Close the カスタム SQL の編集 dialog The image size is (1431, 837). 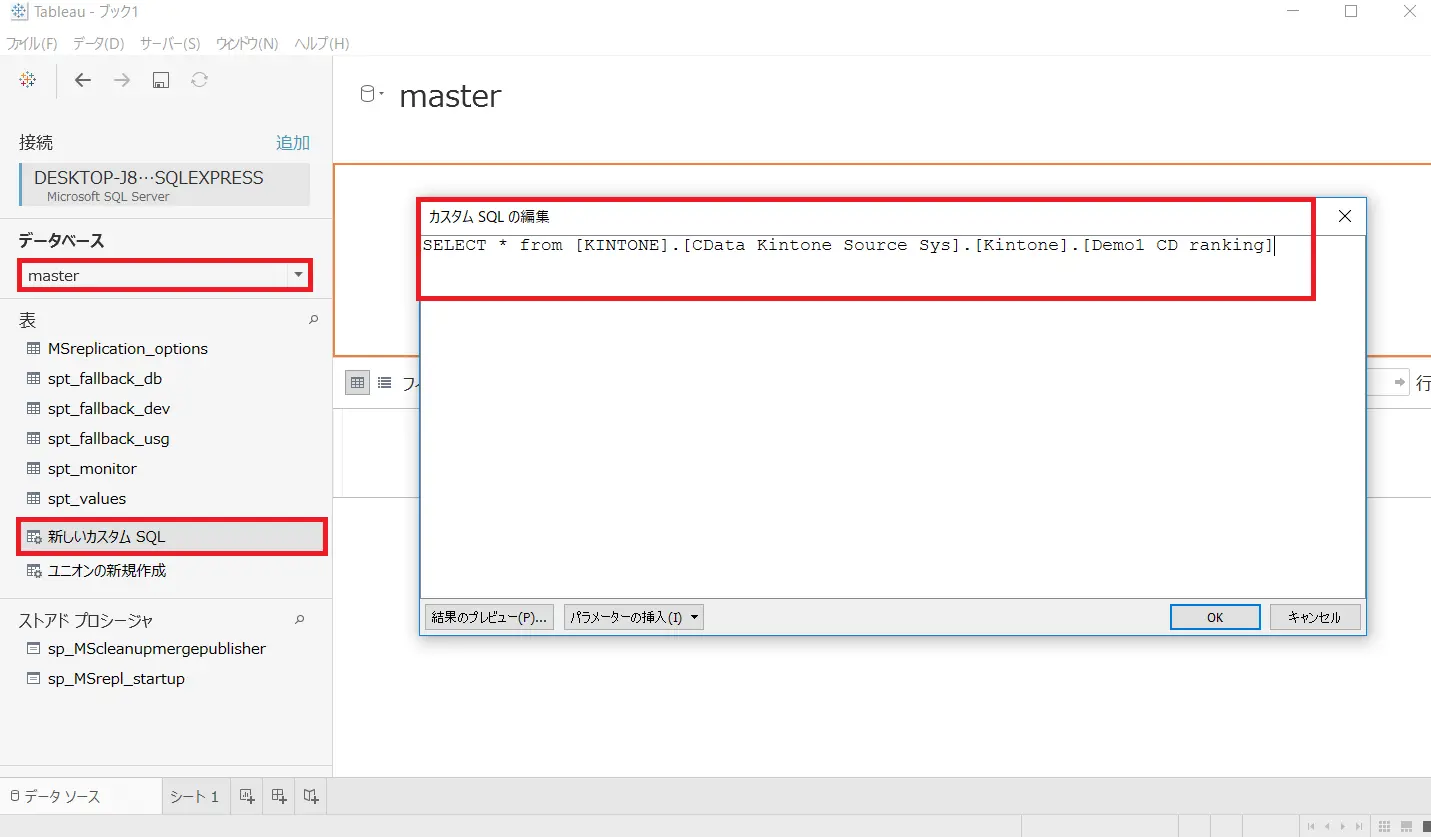(x=1344, y=216)
